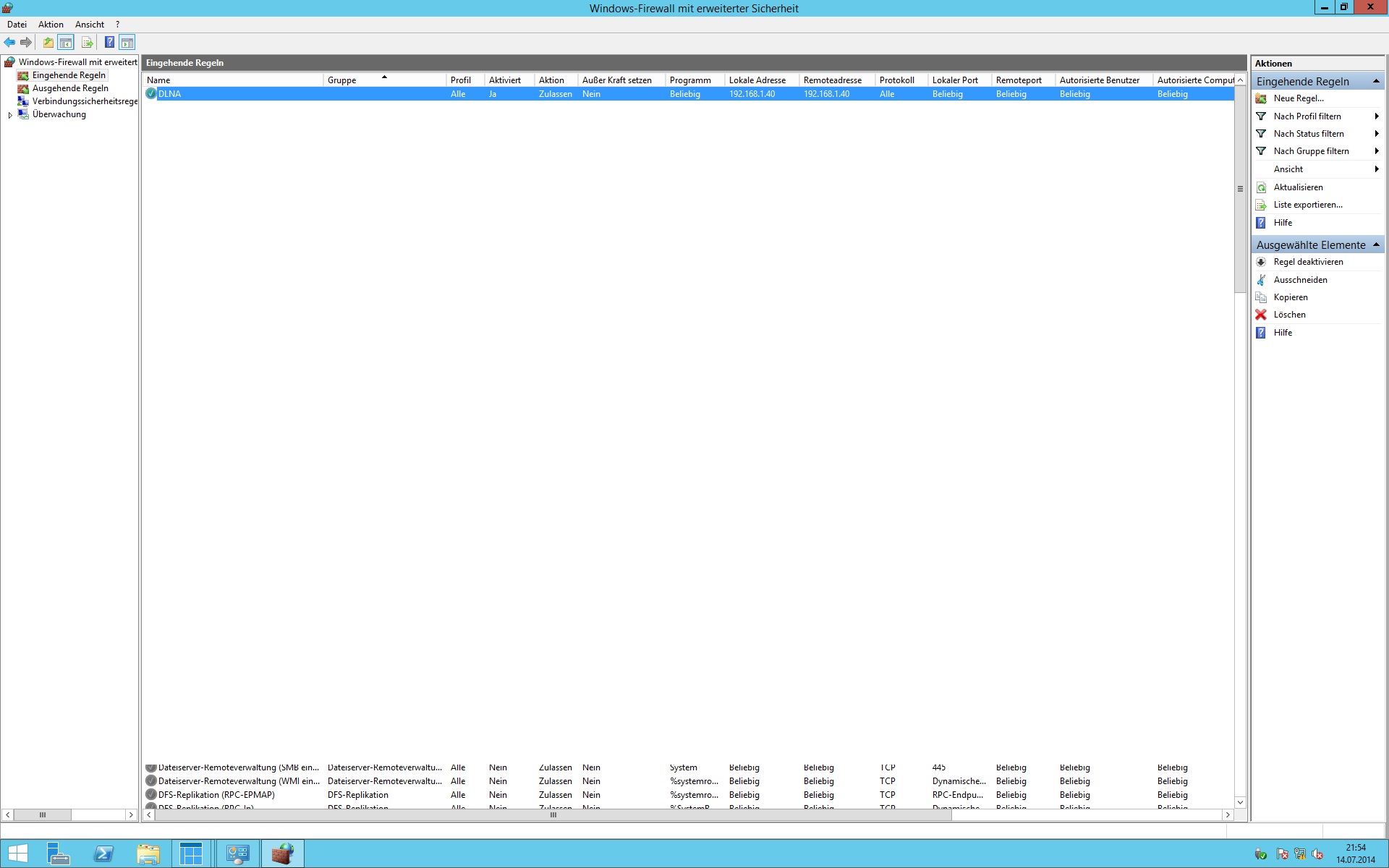Toggle the console tree visibility icon
1389x868 pixels.
click(x=66, y=42)
